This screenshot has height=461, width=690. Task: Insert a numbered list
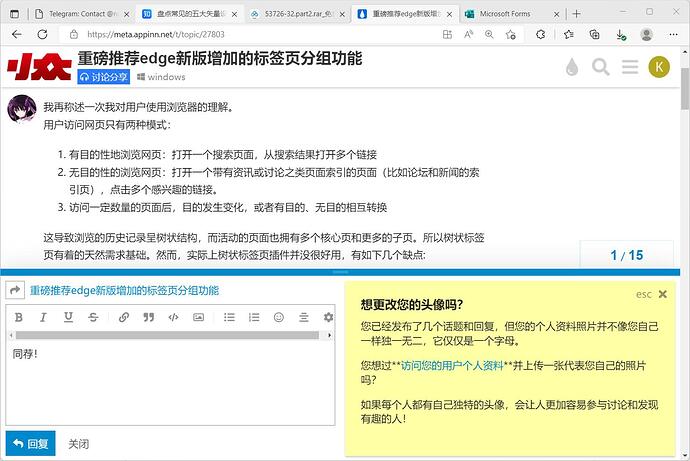coord(254,317)
